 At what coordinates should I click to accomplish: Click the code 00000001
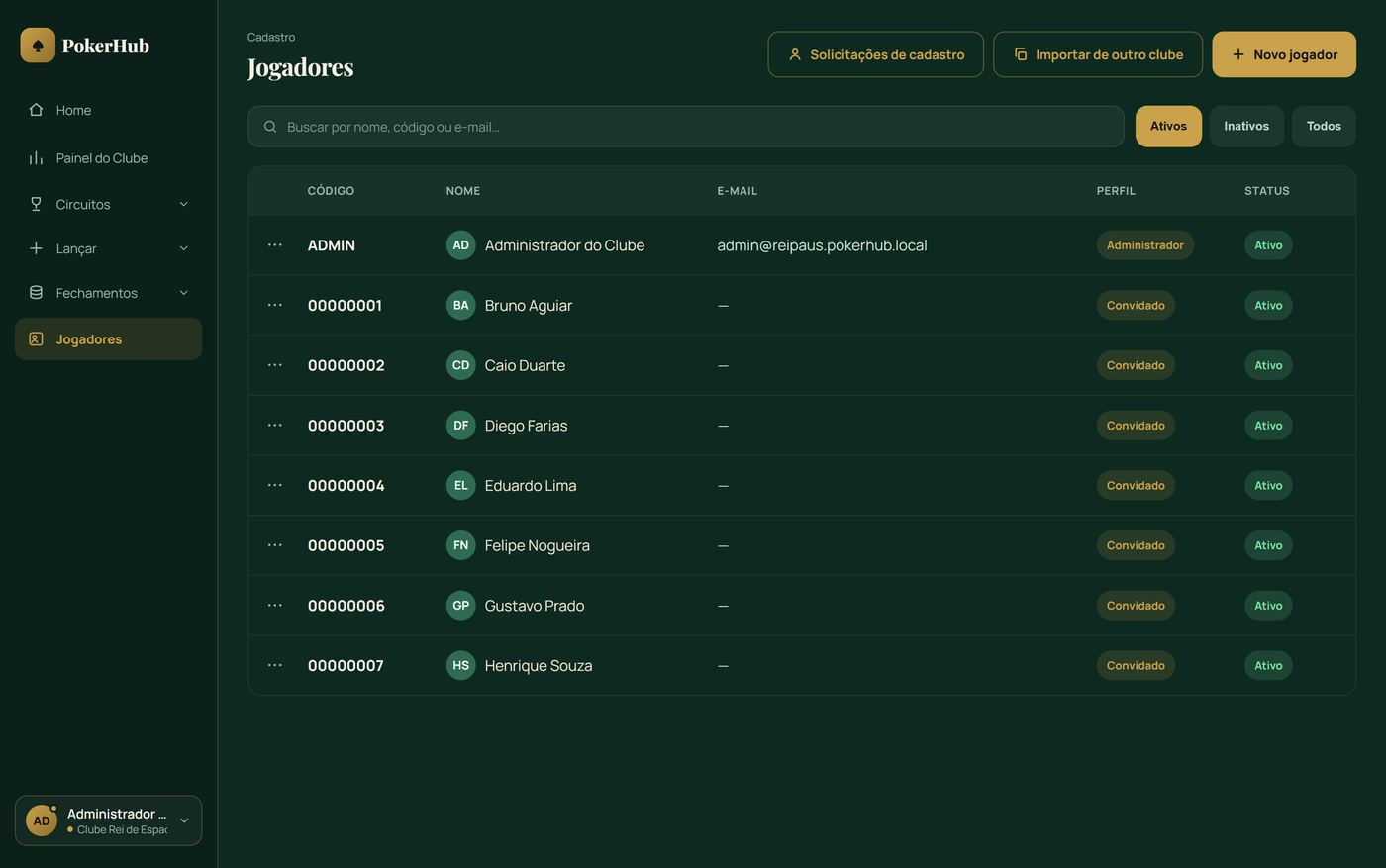(345, 306)
